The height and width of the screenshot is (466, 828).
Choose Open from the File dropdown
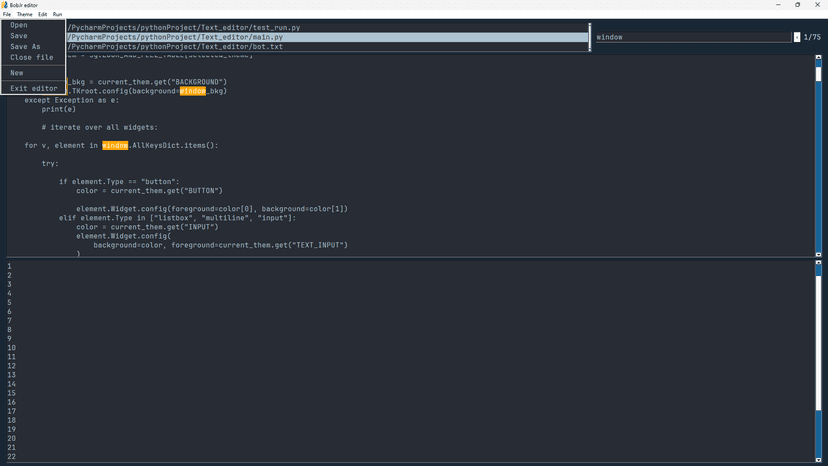point(19,25)
